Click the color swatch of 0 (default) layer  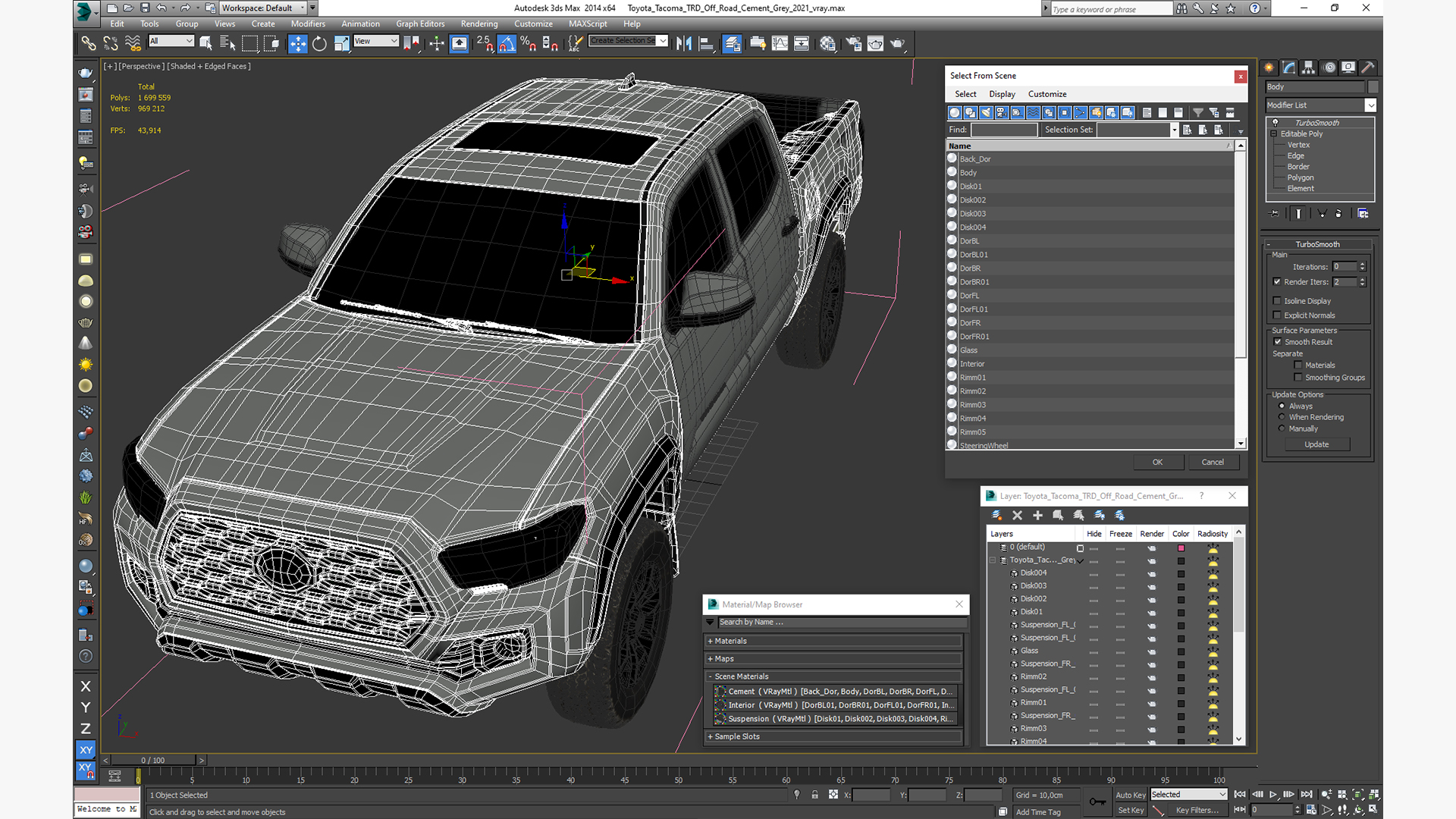coord(1181,548)
